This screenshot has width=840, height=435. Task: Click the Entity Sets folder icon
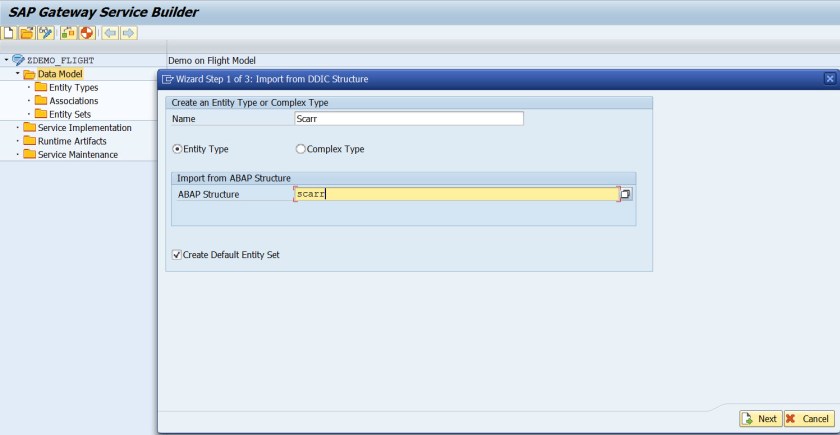click(x=41, y=114)
